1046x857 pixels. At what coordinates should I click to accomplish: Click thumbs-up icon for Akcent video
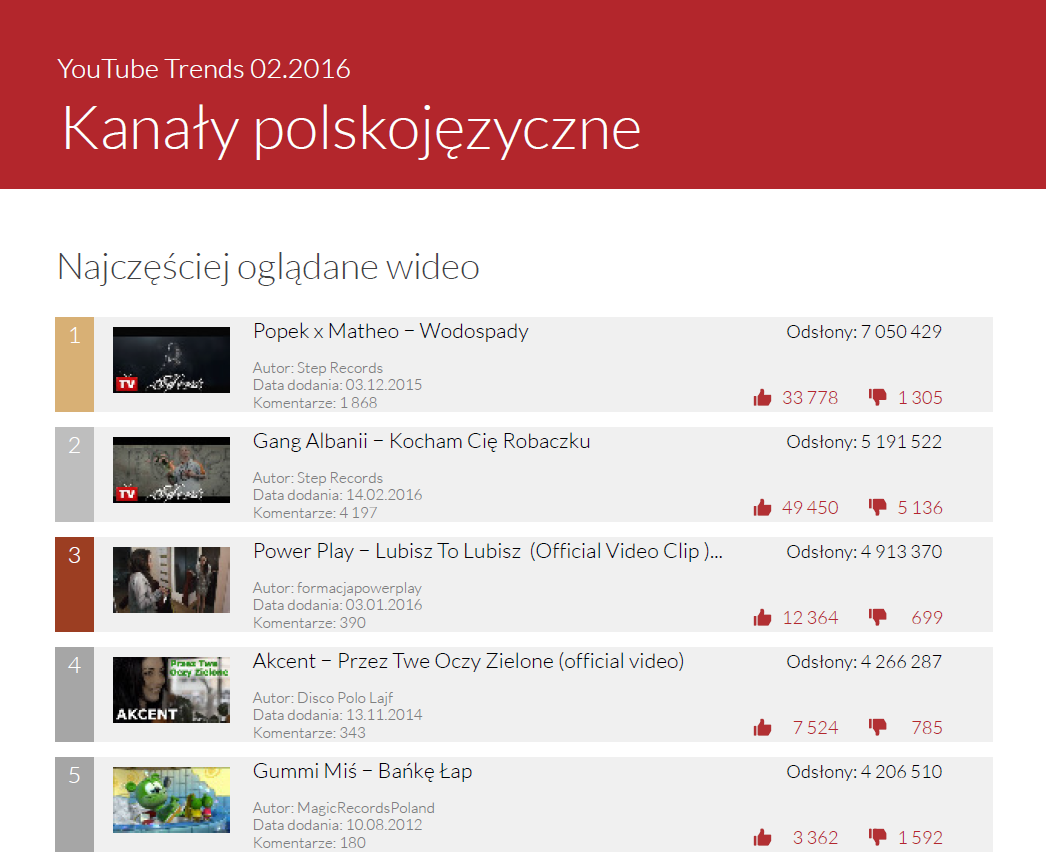763,728
